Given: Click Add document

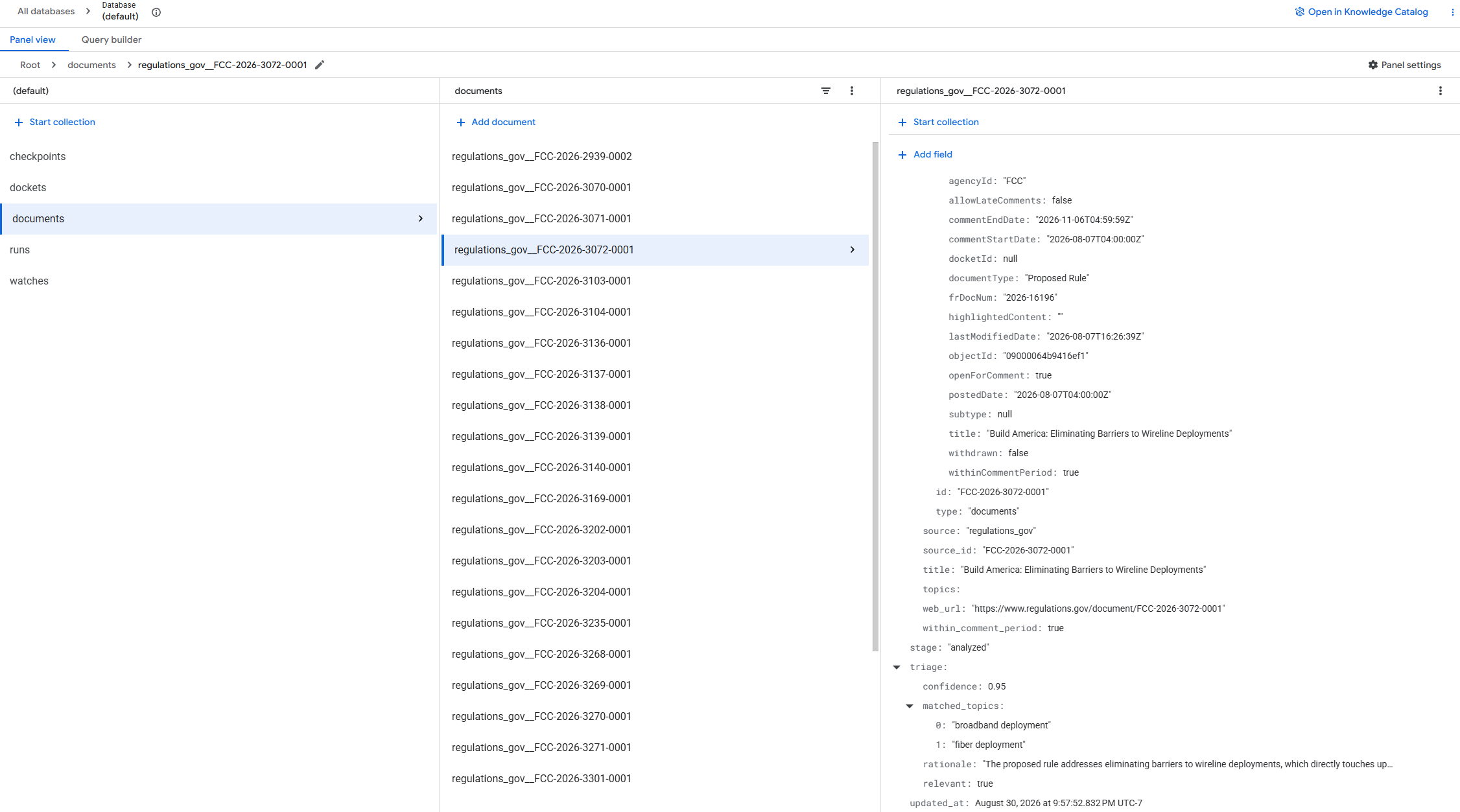Looking at the screenshot, I should coord(496,122).
